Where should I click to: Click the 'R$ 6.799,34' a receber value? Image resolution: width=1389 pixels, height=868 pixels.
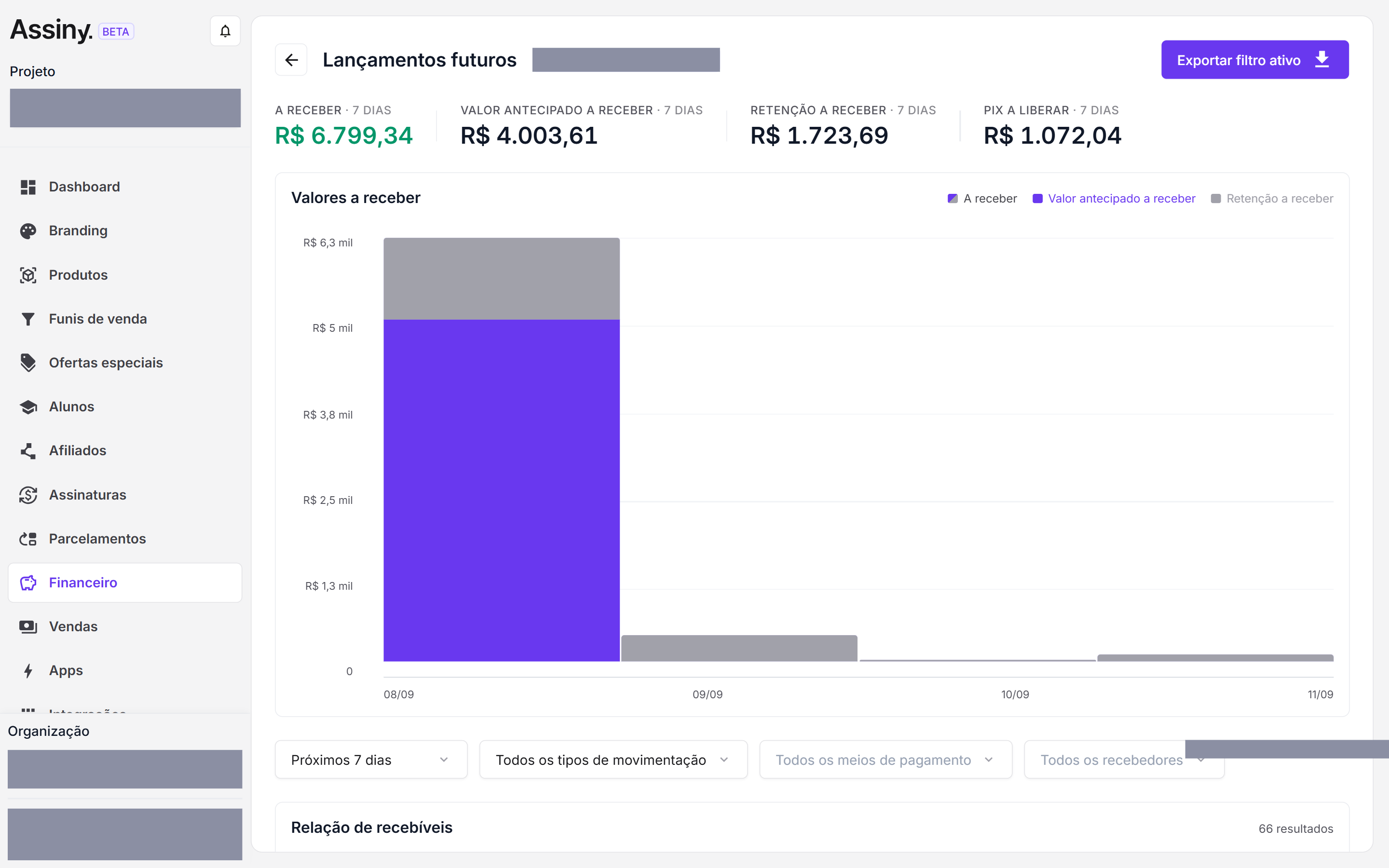click(344, 136)
